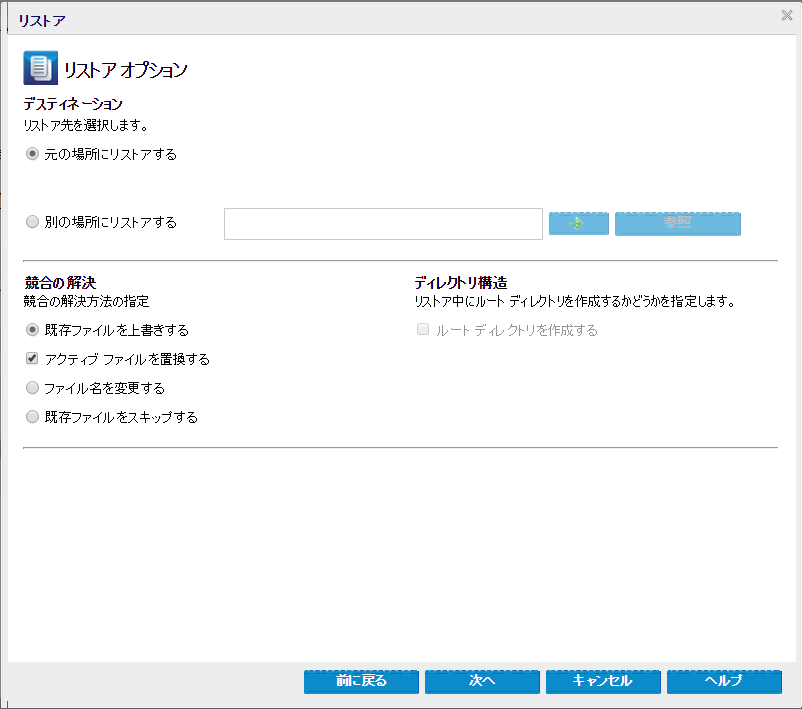
Task: Select 元の場所にリストアする radio button
Action: [x=32, y=154]
